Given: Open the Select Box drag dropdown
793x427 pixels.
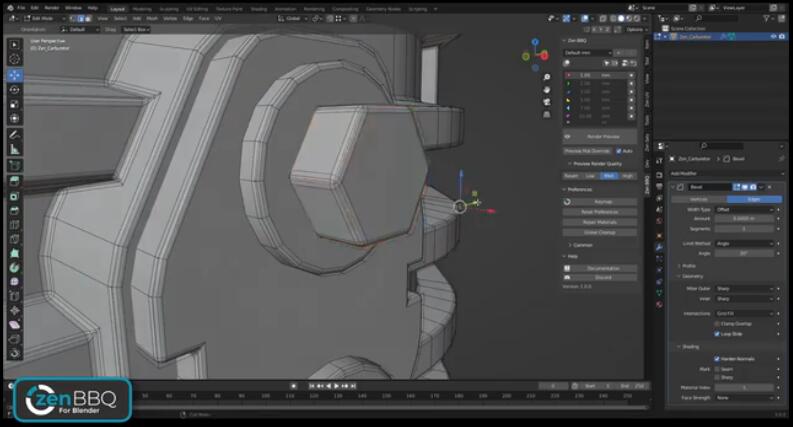Looking at the screenshot, I should (x=136, y=29).
